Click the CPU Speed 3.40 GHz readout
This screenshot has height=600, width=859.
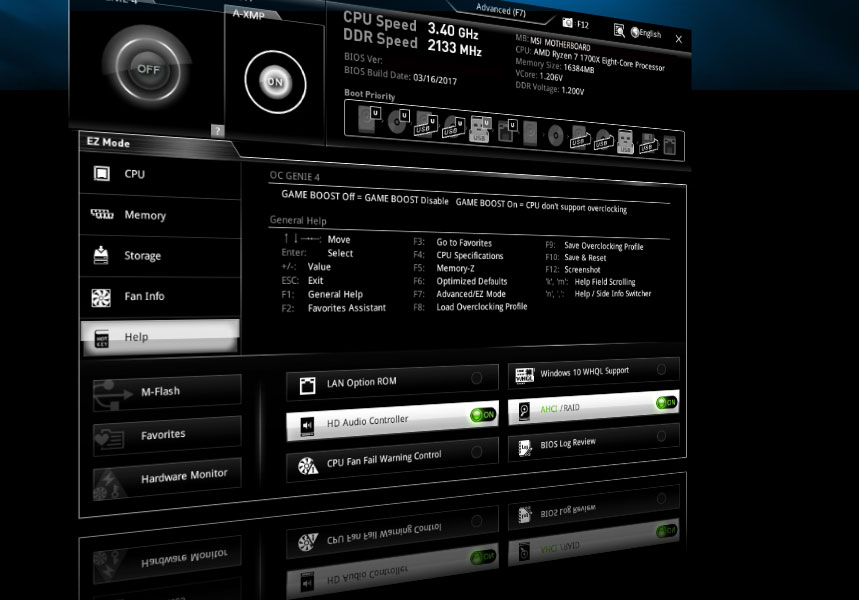411,25
